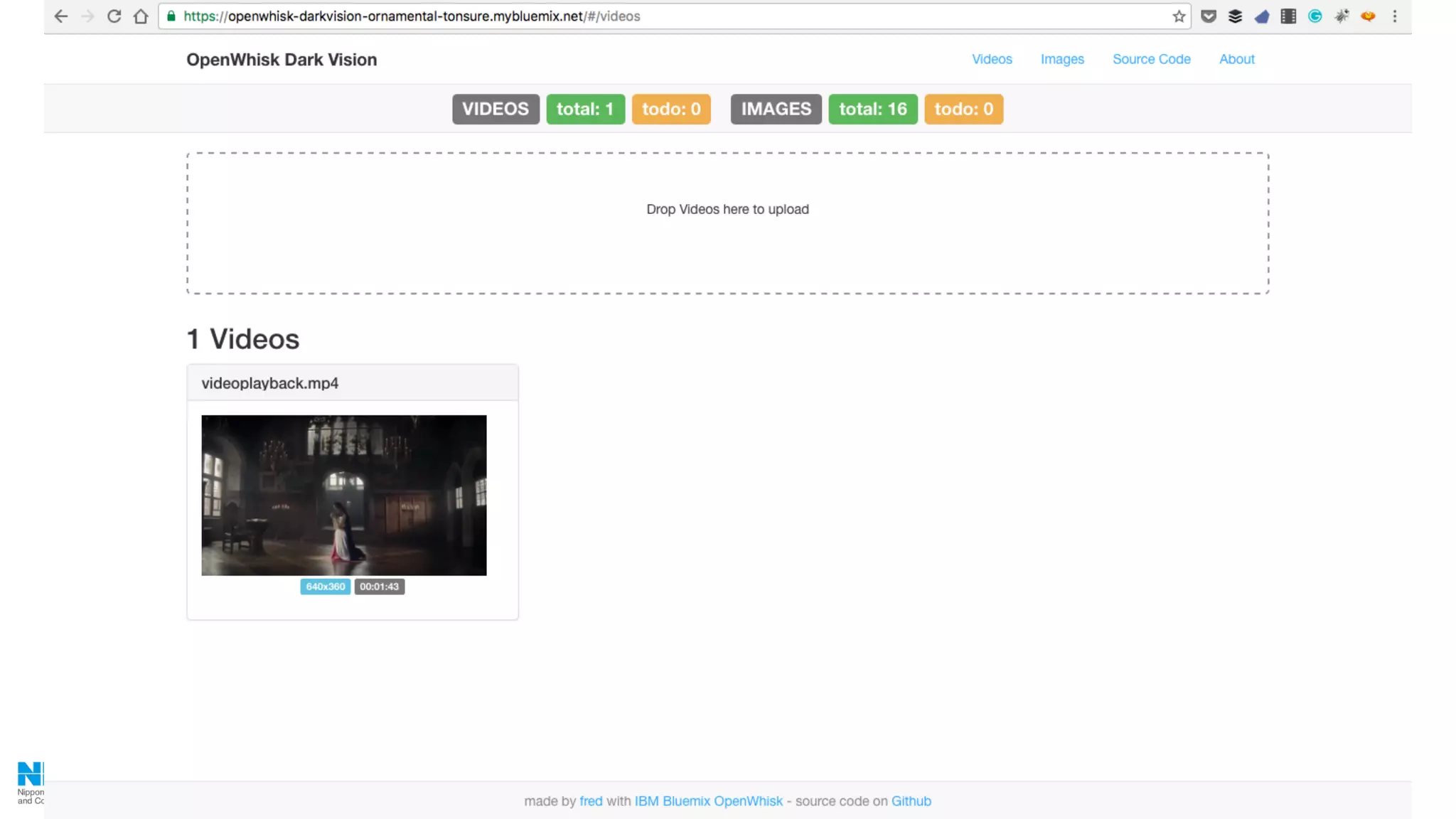The image size is (1456, 819).
Task: Go to the About page
Action: [x=1236, y=60]
